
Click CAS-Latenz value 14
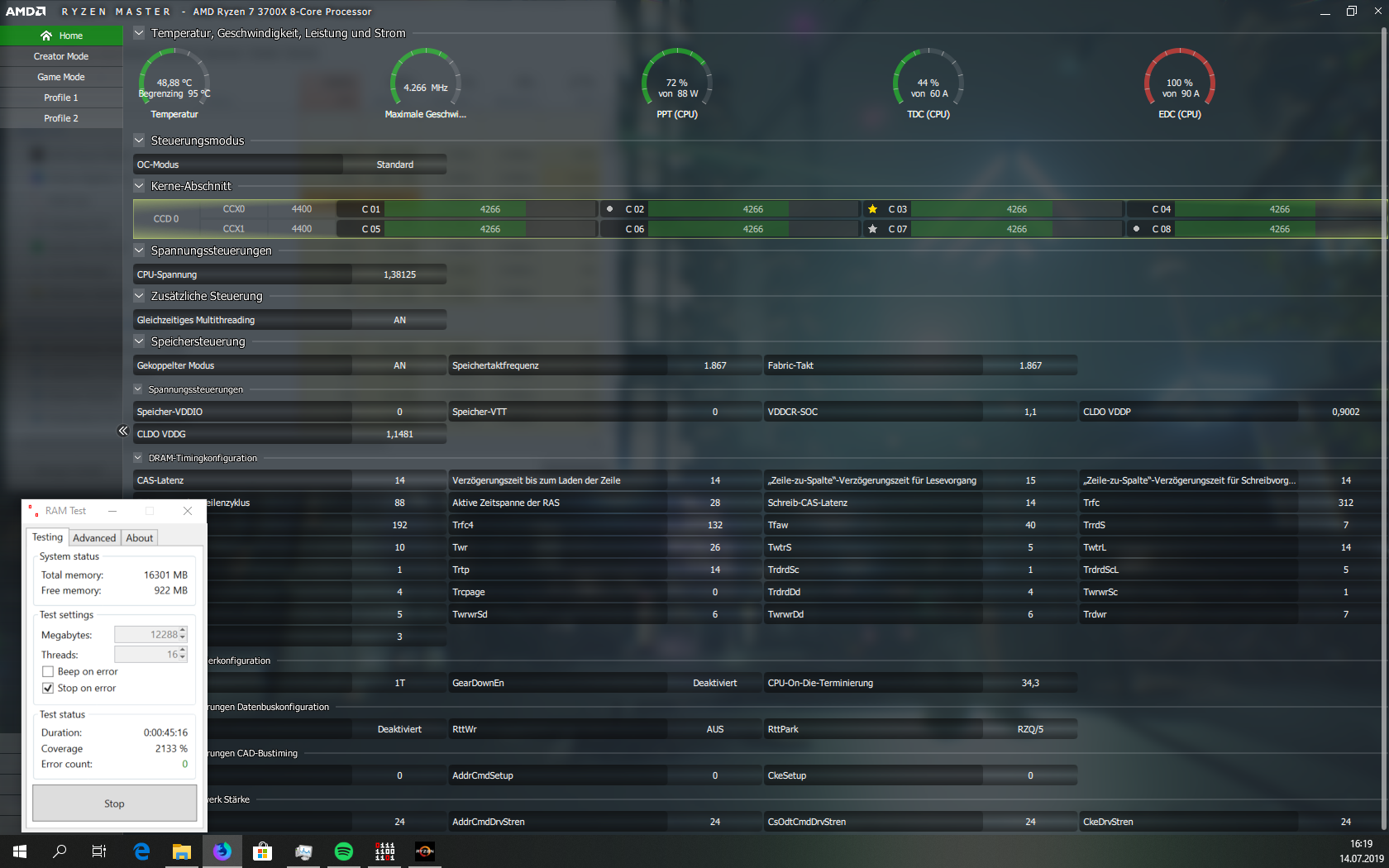pos(399,480)
